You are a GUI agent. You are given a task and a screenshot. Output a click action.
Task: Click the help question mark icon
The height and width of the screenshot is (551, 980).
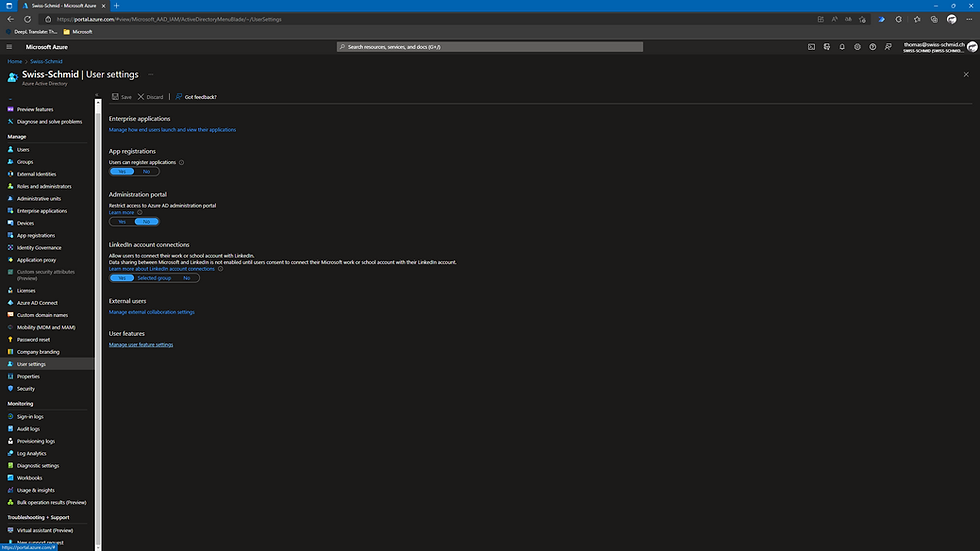pos(872,47)
